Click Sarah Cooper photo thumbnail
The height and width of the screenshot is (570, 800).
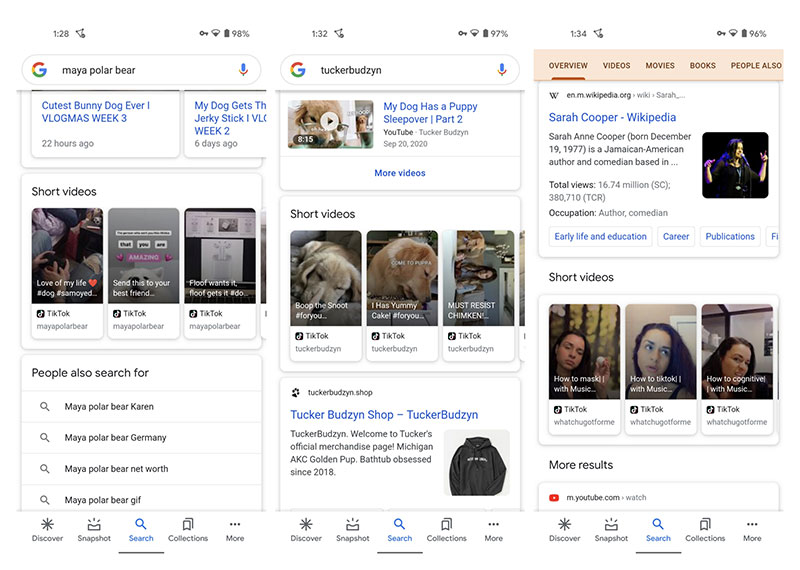735,165
